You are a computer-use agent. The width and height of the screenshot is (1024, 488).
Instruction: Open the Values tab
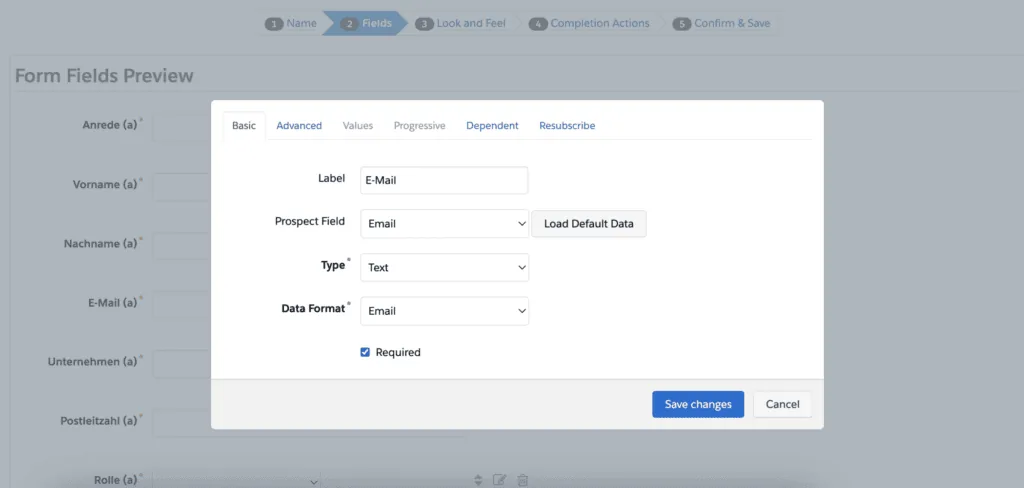[x=358, y=125]
